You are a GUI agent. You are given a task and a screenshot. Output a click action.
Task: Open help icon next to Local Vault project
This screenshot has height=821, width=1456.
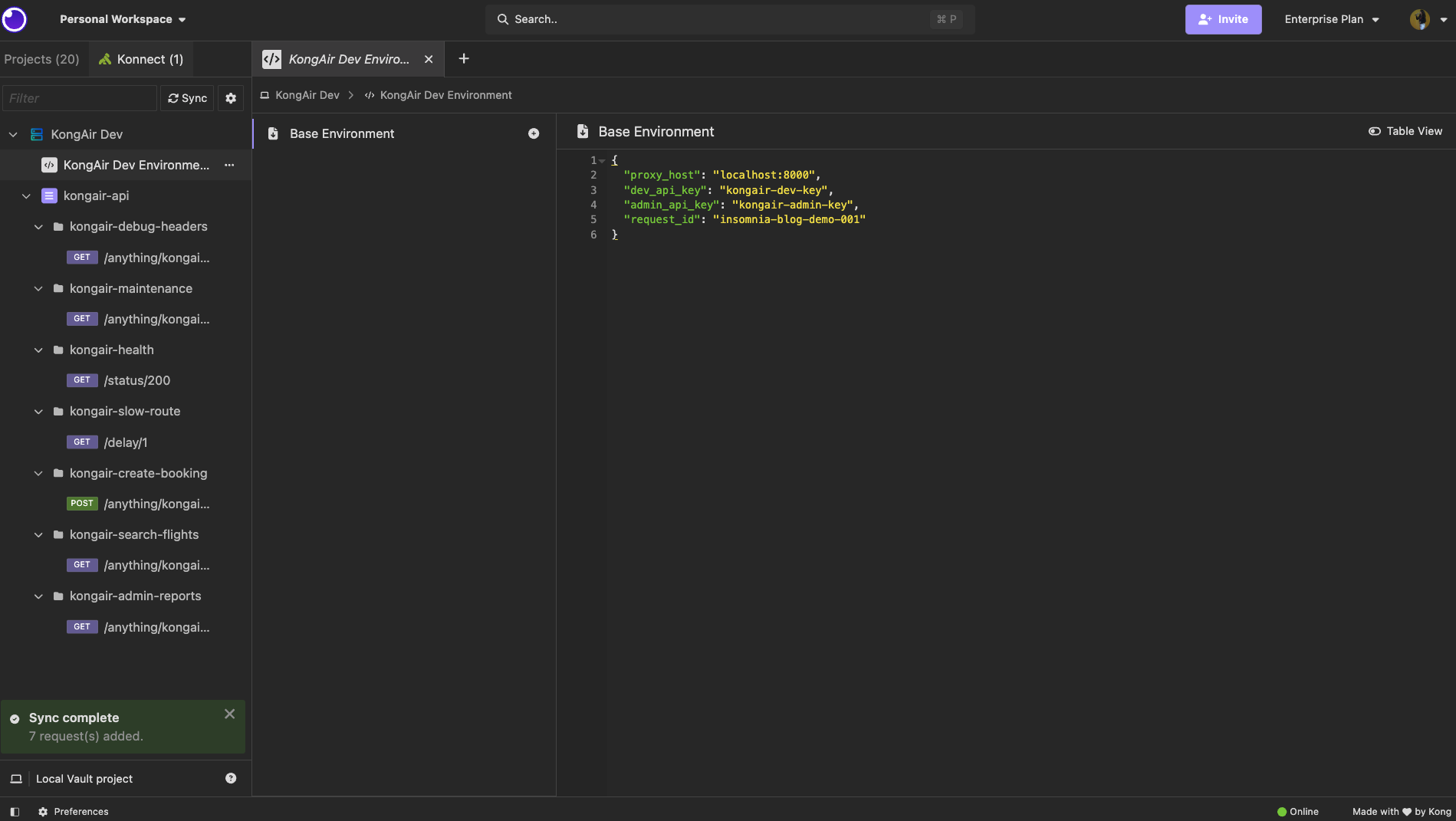[x=231, y=778]
